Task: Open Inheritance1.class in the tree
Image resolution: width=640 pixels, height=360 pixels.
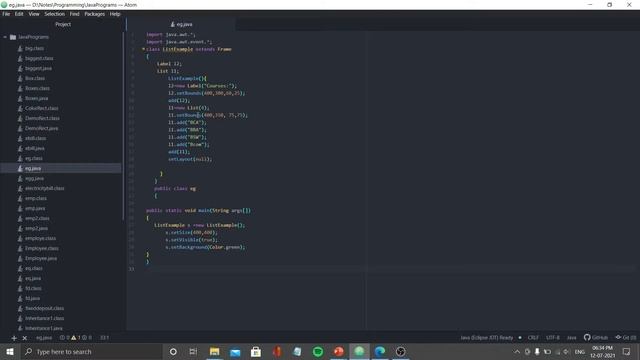Action: pos(44,318)
